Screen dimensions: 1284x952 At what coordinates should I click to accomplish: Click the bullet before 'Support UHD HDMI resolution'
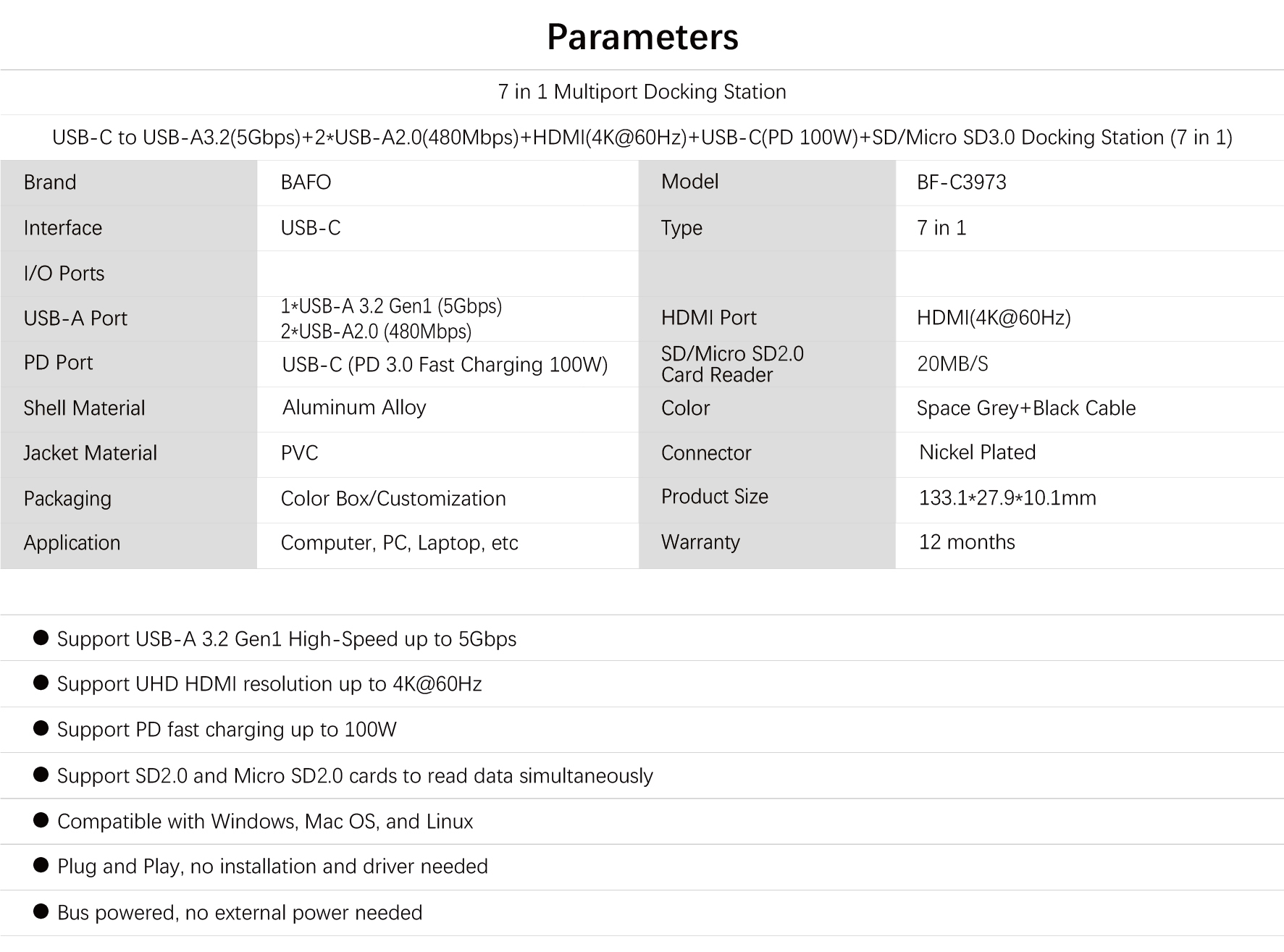click(x=41, y=683)
